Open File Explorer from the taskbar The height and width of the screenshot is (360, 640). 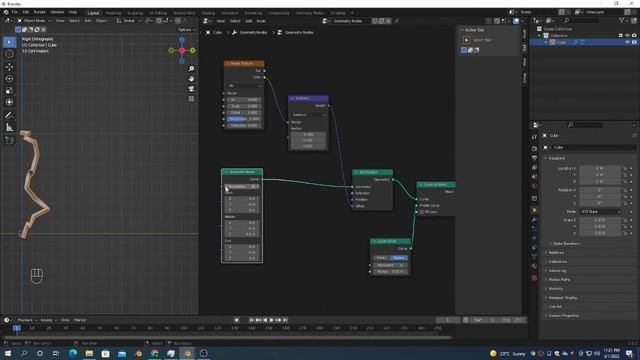tap(89, 353)
